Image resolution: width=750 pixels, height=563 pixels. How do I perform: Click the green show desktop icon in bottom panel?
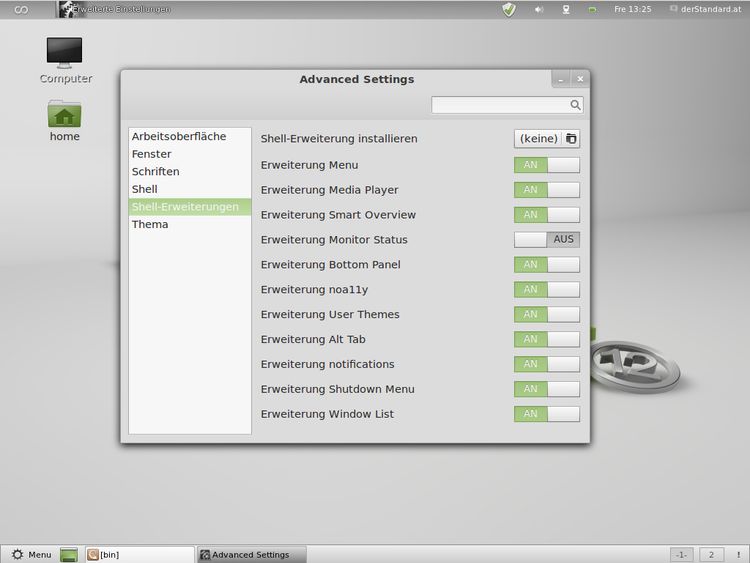[69, 554]
